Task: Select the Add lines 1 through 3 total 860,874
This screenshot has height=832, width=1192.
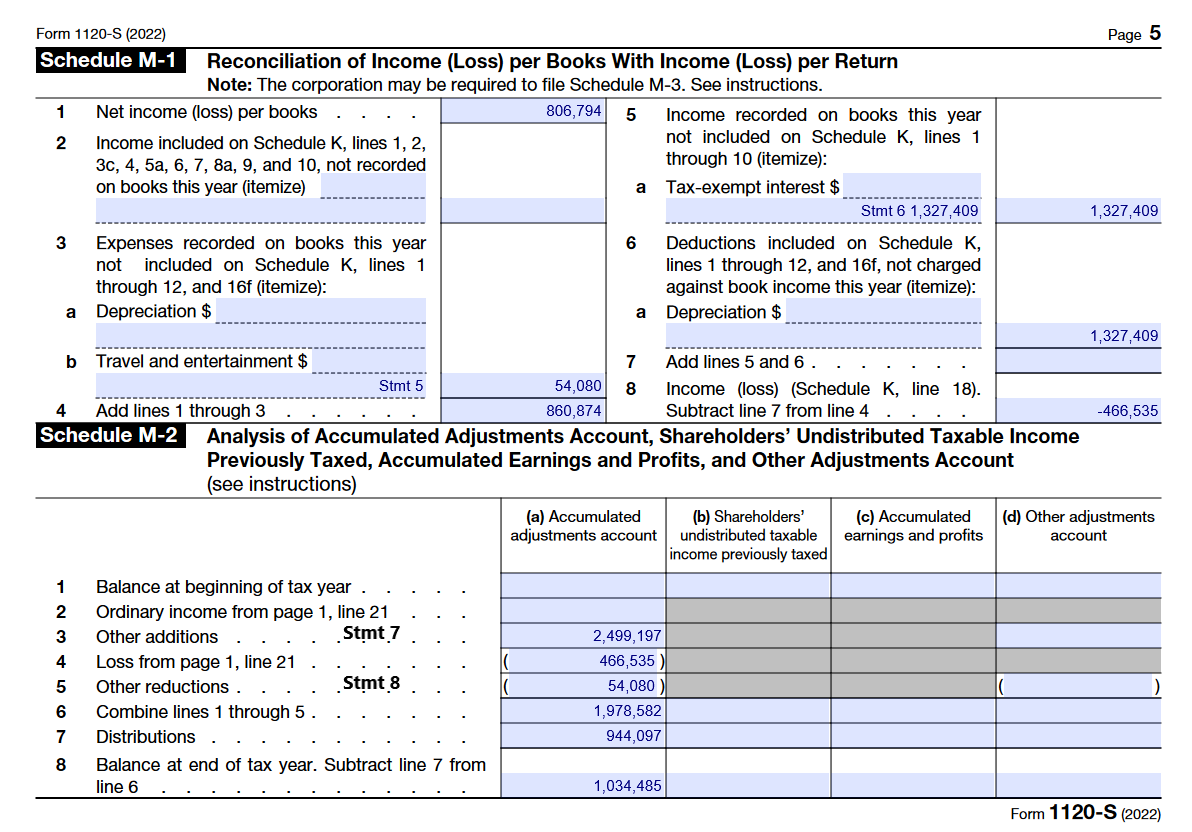Action: point(523,411)
